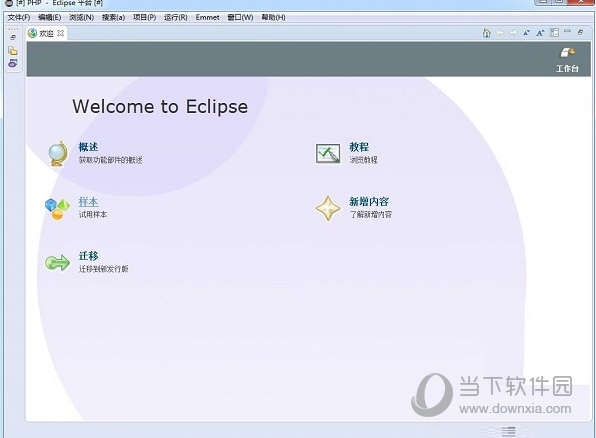Click the 试用样本 description text
596x438 pixels.
pyautogui.click(x=93, y=214)
